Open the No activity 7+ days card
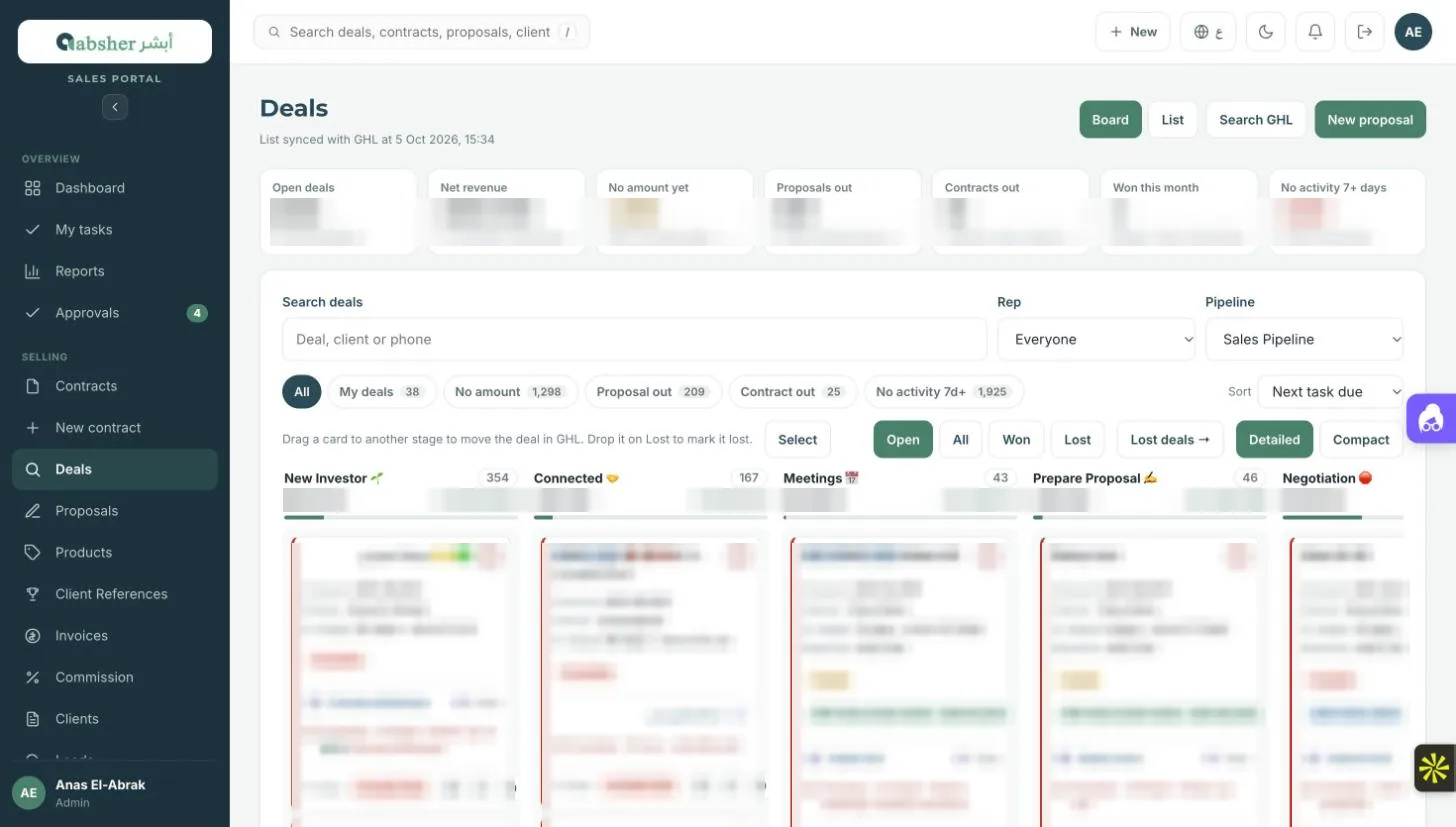The image size is (1456, 827). [x=1346, y=211]
